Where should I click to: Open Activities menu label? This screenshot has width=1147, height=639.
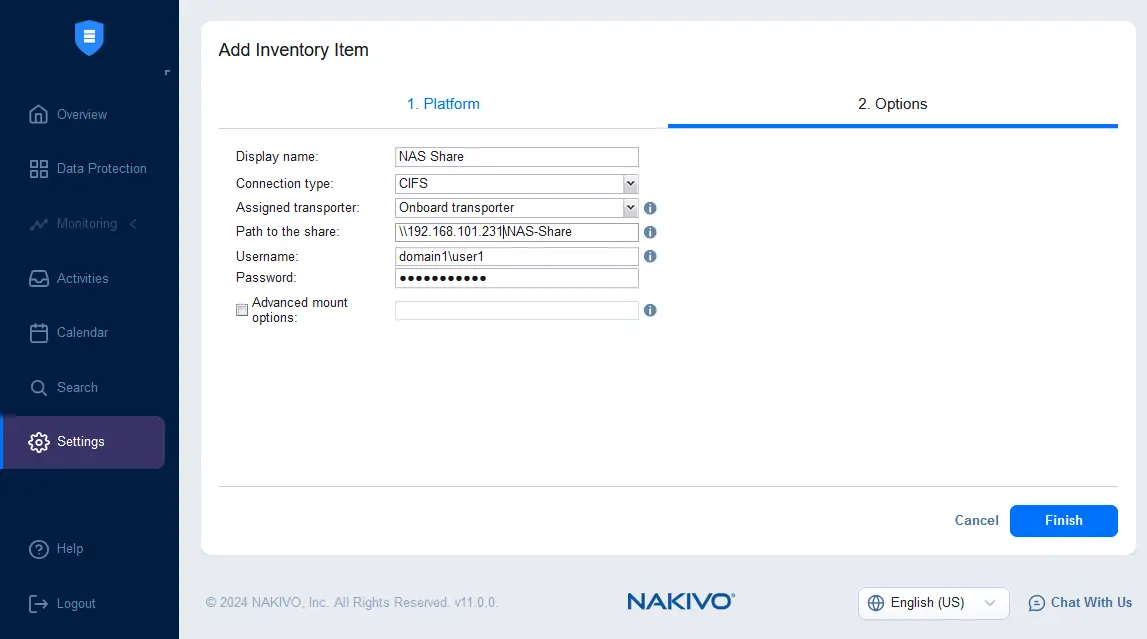pyautogui.click(x=83, y=279)
